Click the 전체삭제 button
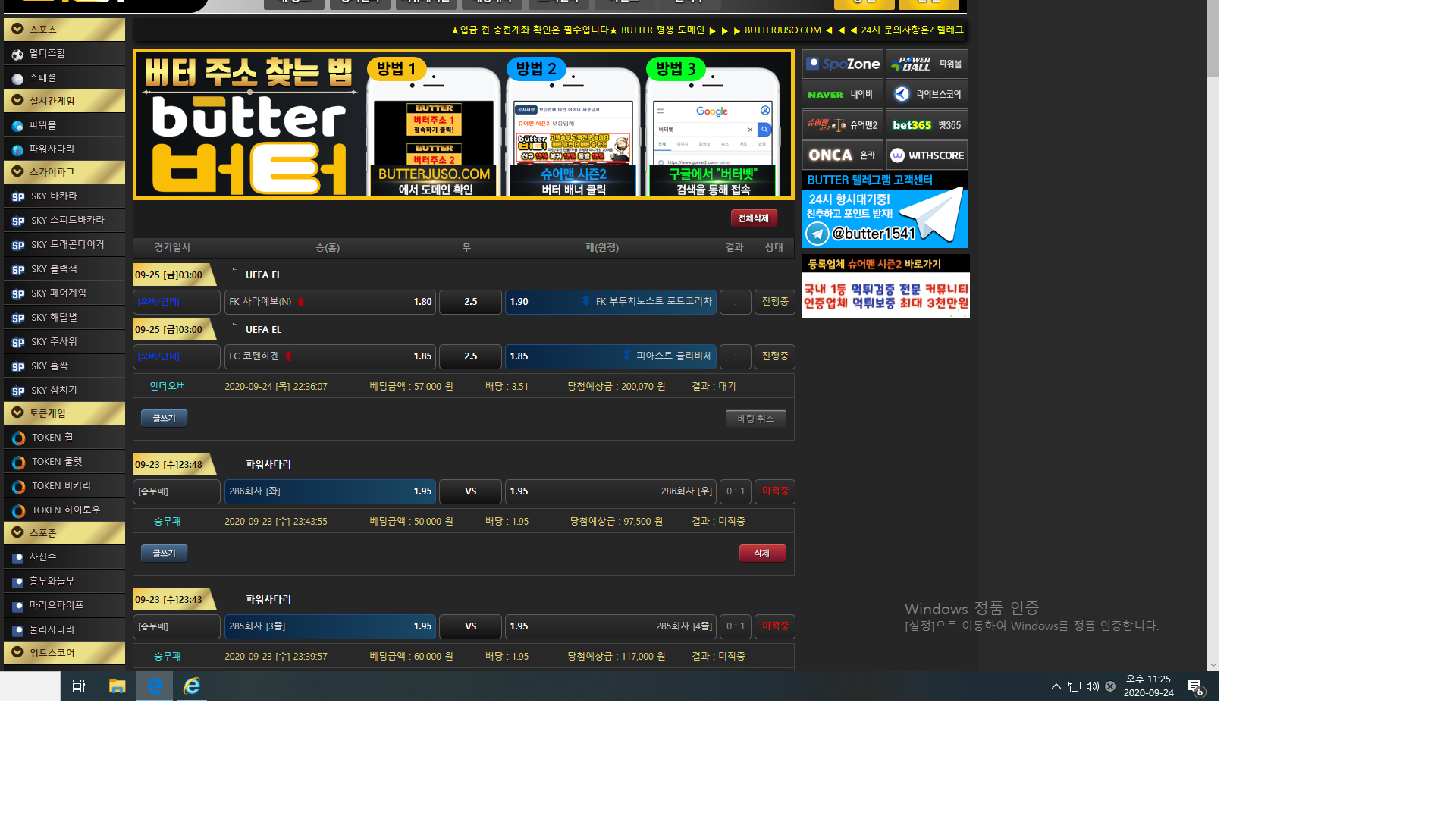The height and width of the screenshot is (819, 1456). point(754,218)
